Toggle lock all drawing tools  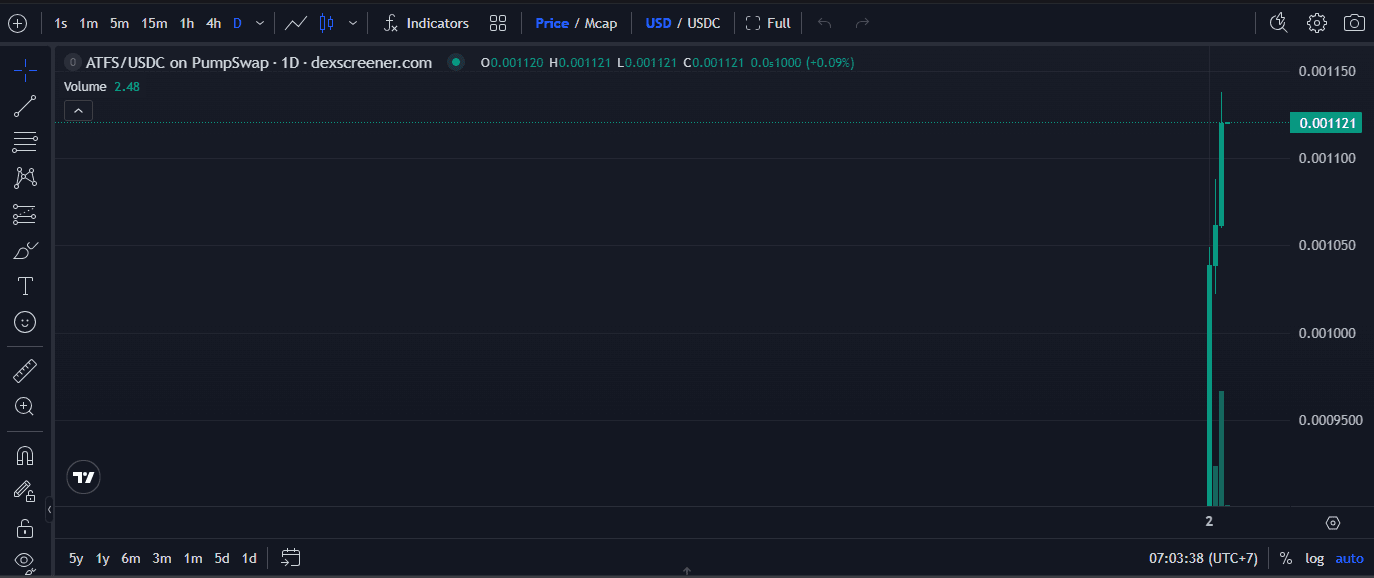25,527
